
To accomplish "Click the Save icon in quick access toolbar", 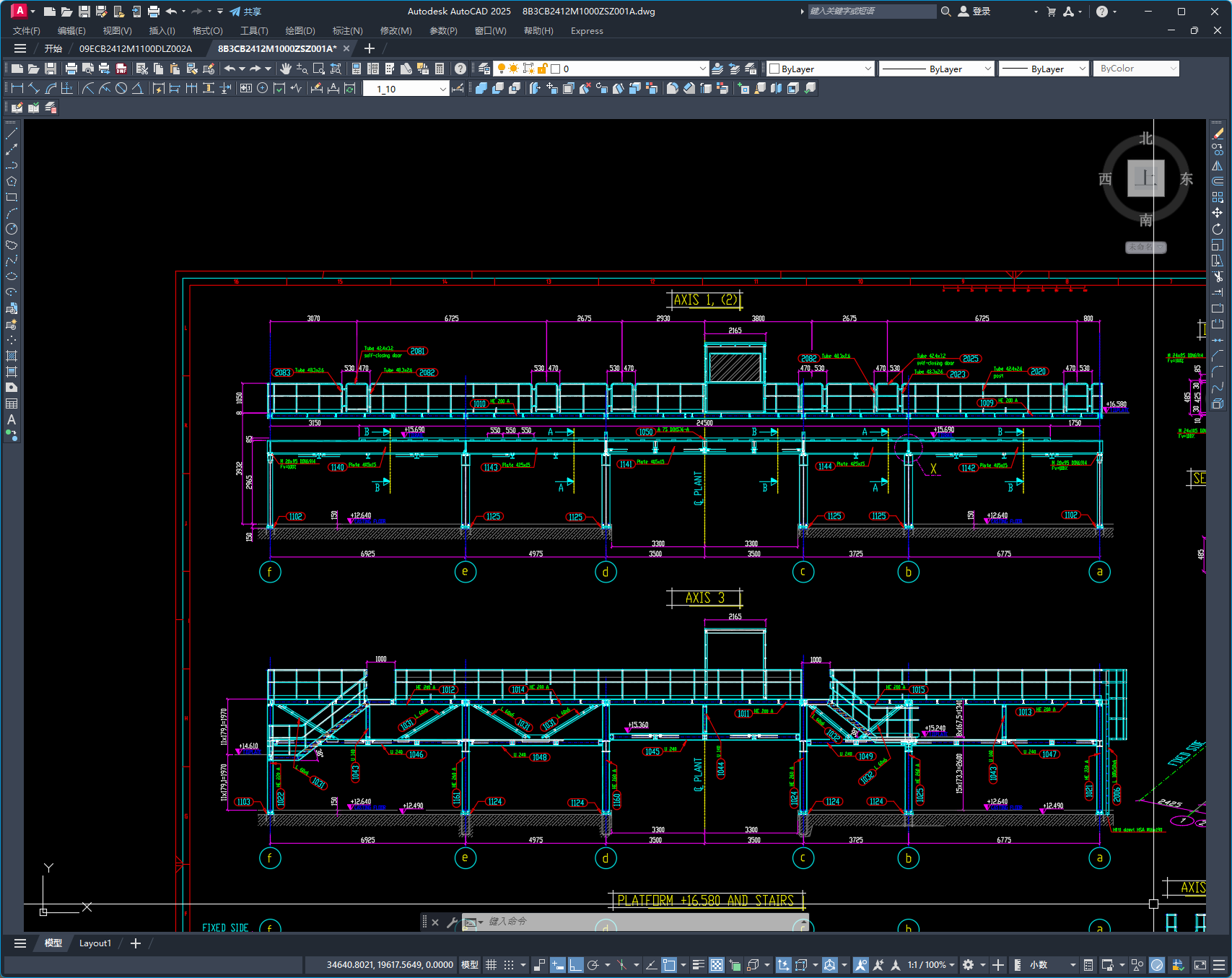I will click(x=84, y=12).
